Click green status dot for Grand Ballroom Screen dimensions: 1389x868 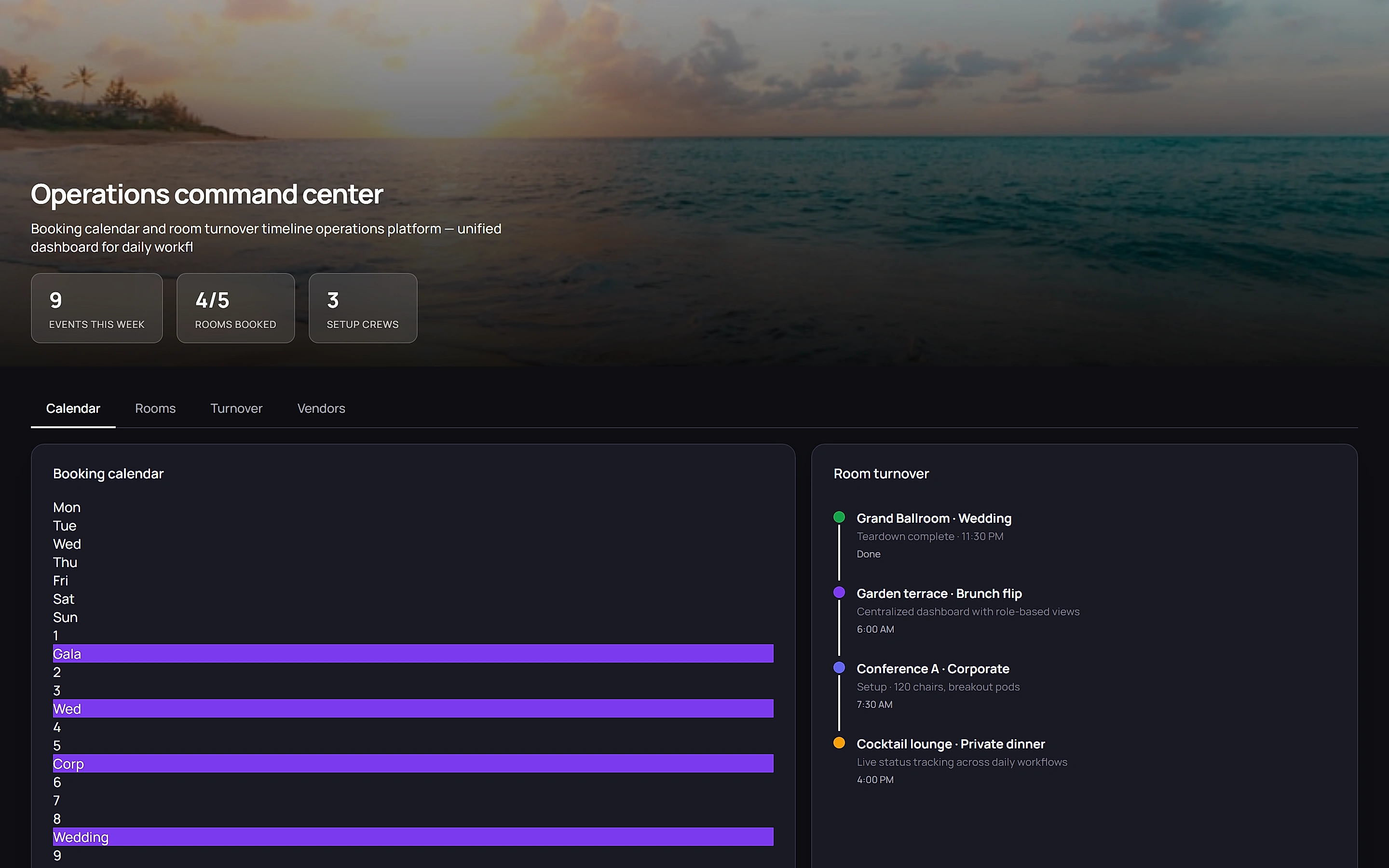coord(839,517)
